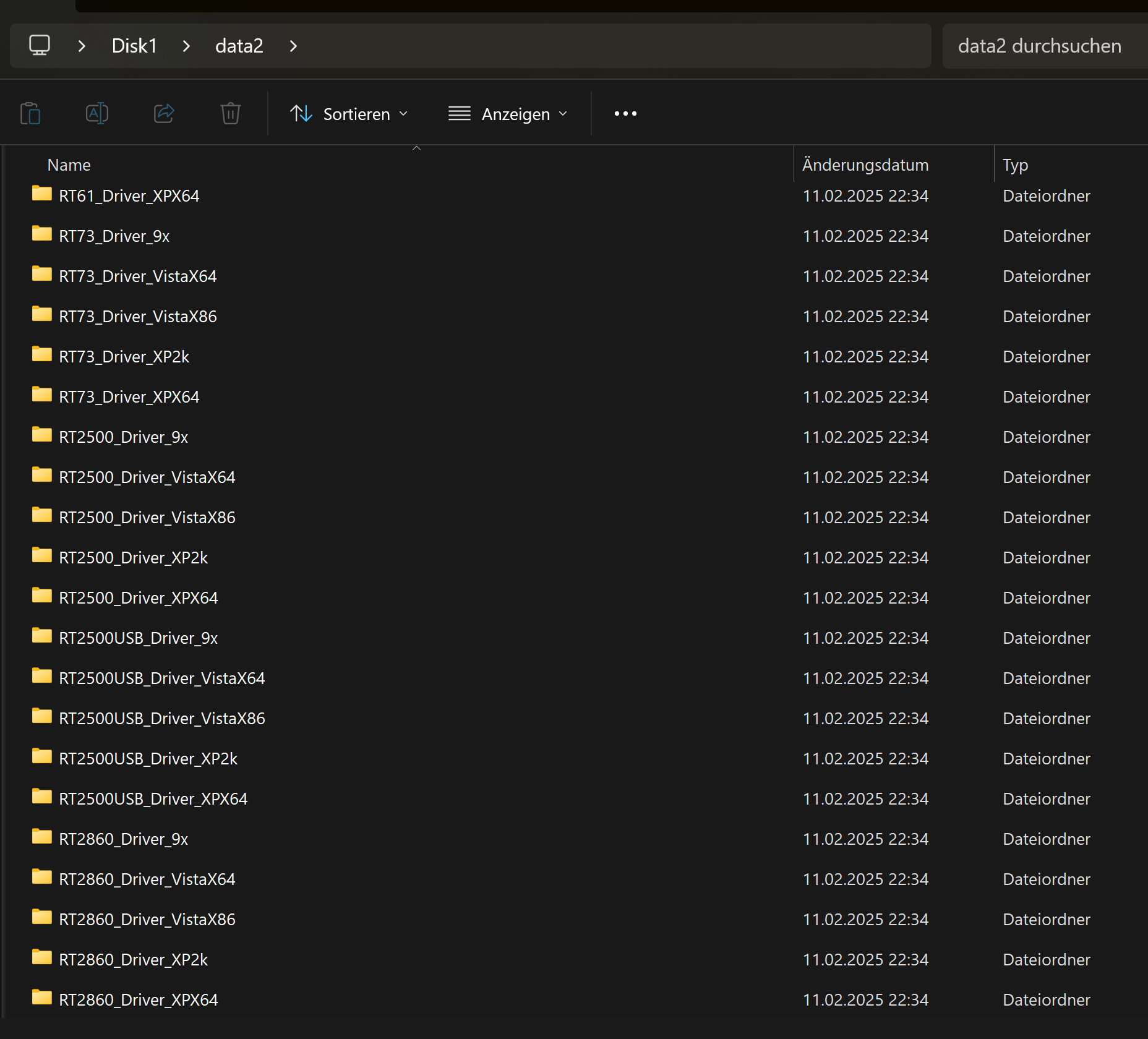1148x1039 pixels.
Task: Click the Delete trash icon in toolbar
Action: tap(231, 113)
